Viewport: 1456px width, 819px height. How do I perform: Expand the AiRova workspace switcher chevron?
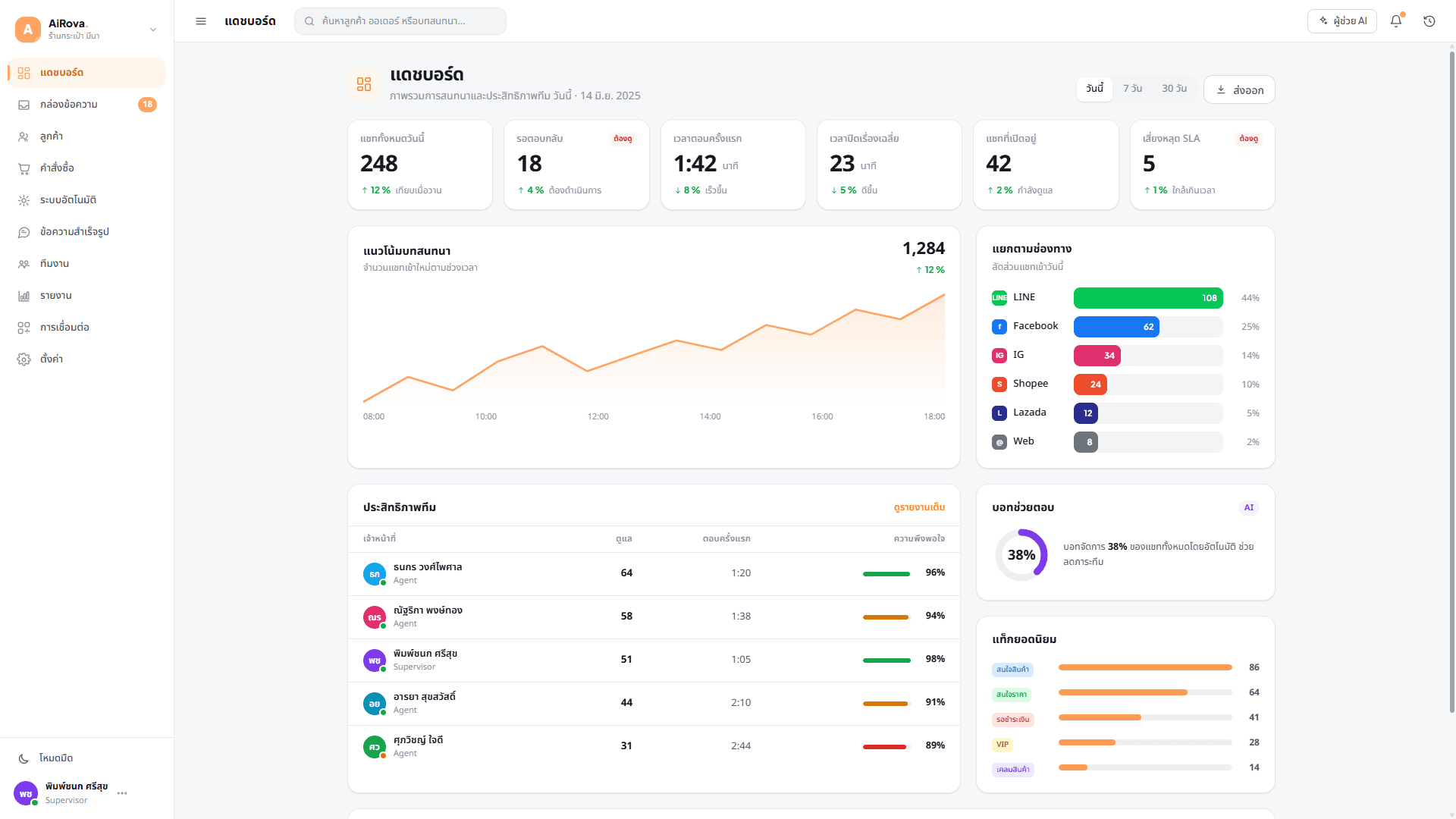click(153, 30)
